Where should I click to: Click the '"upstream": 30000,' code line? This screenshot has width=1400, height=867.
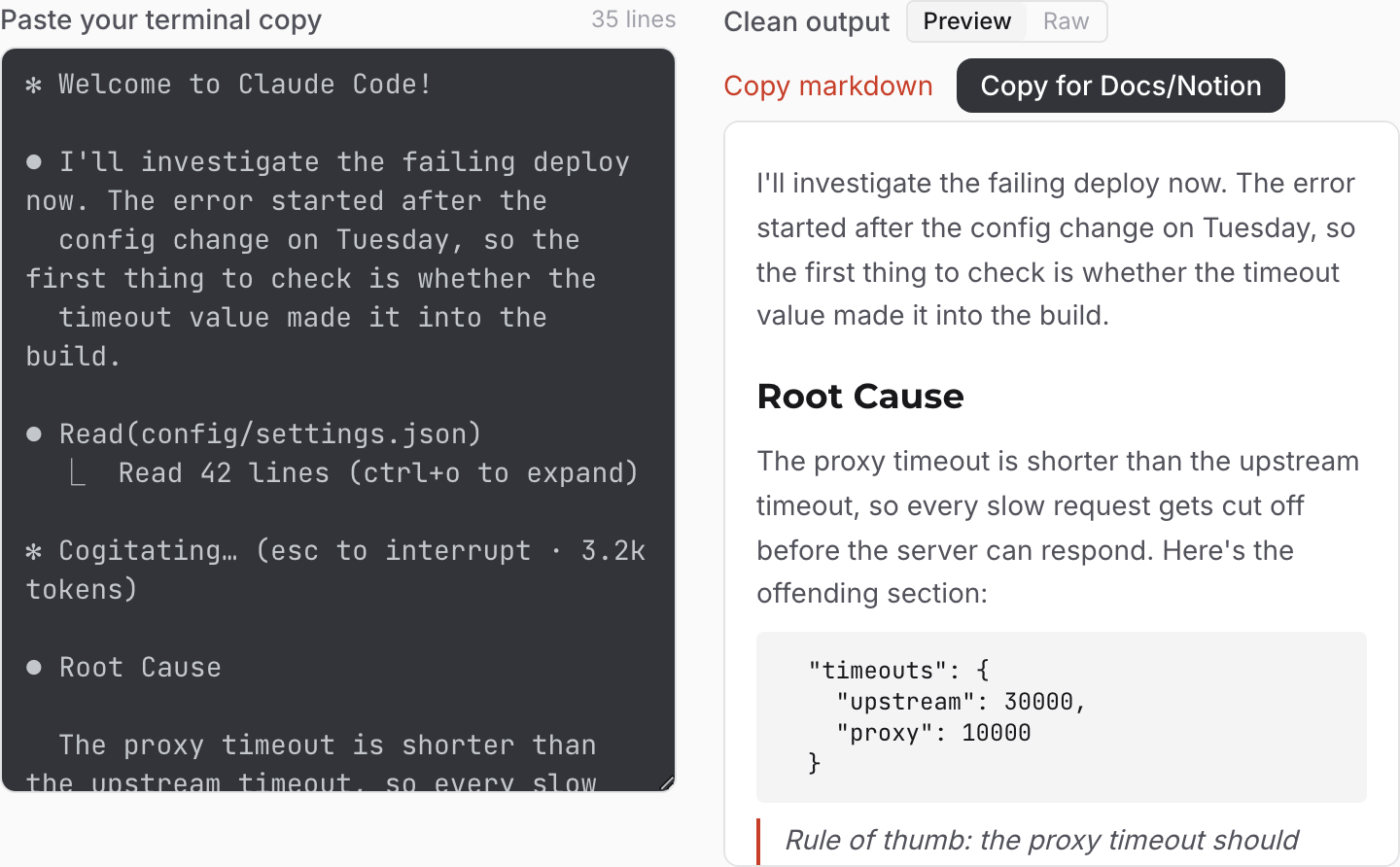[961, 701]
